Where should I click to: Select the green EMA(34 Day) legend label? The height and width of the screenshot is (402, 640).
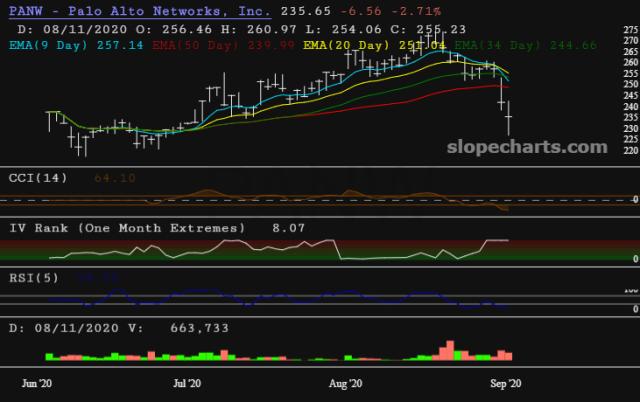(496, 48)
